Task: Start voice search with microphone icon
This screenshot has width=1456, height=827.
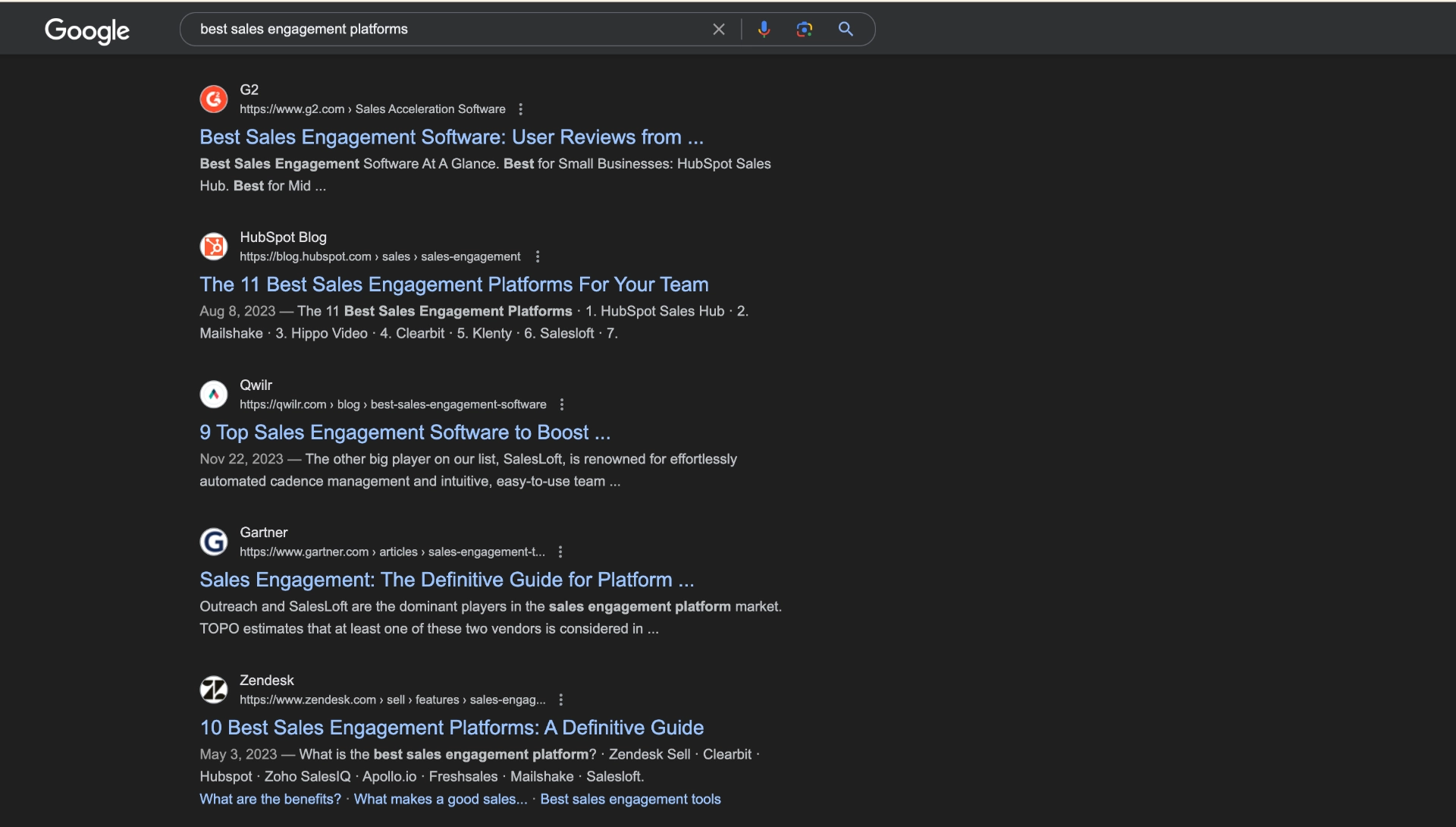Action: click(x=764, y=30)
